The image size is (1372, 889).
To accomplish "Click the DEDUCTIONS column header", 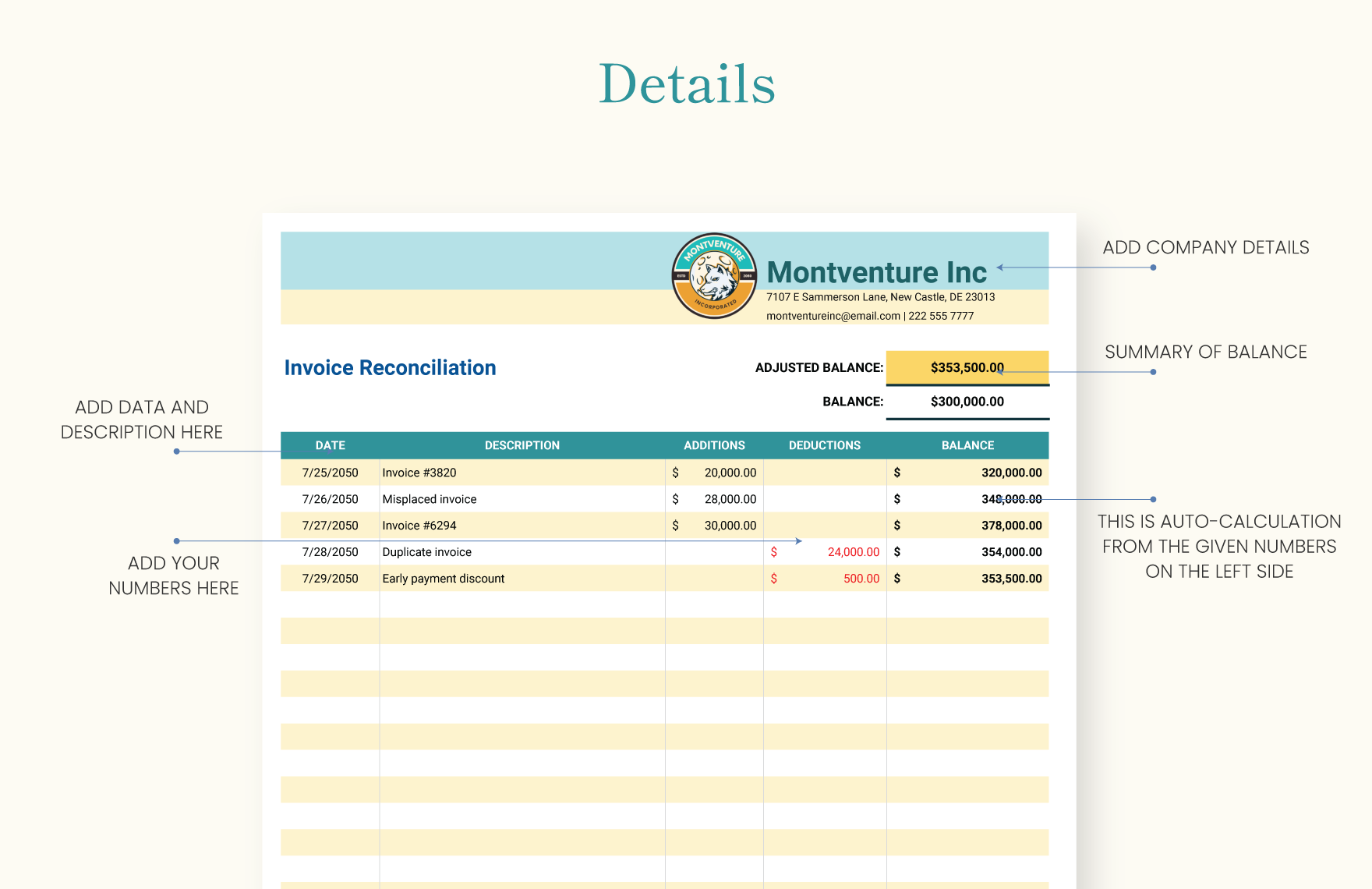I will (824, 444).
